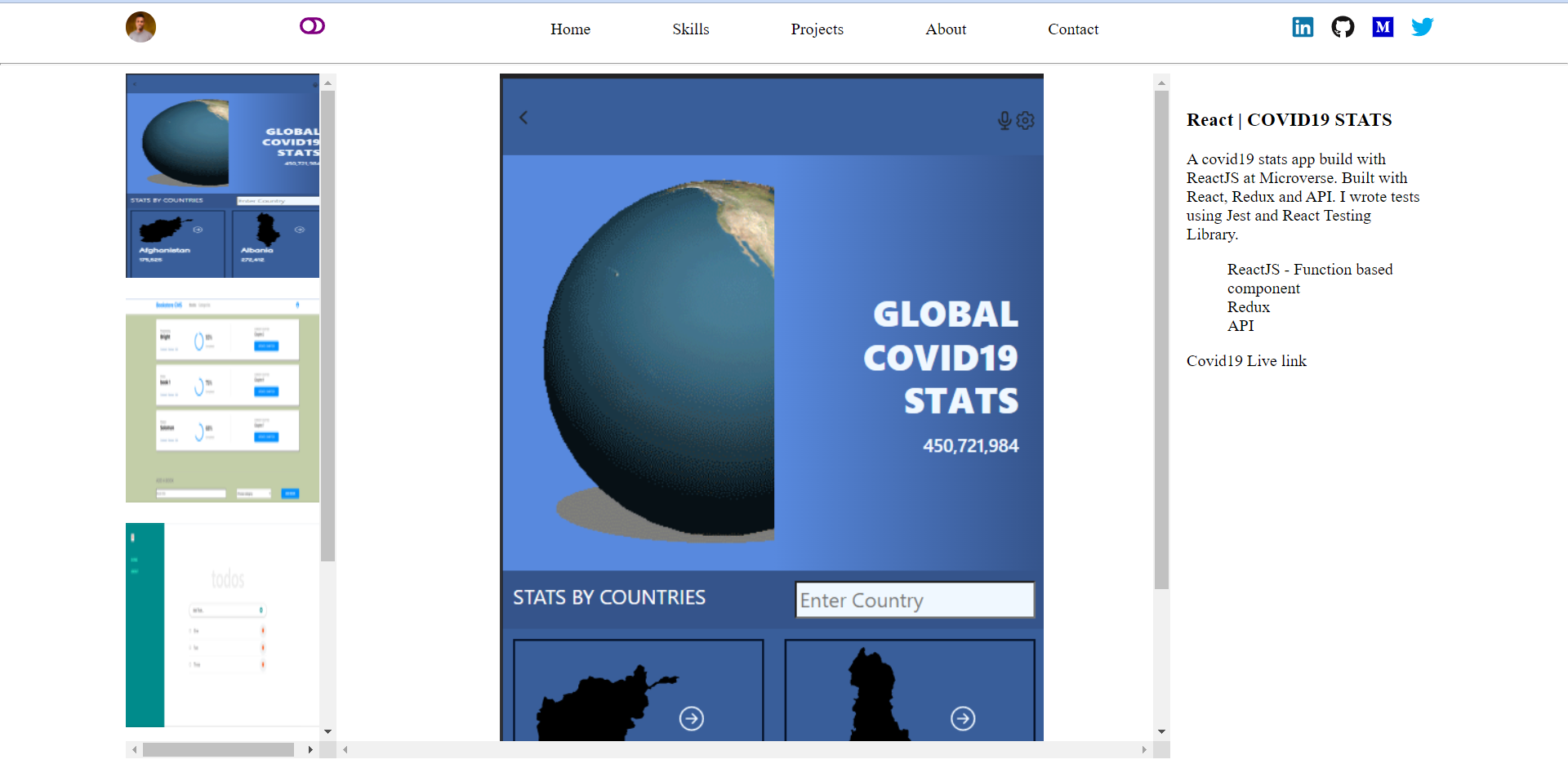
Task: Click the preview pane scroll-right arrow
Action: point(1144,749)
